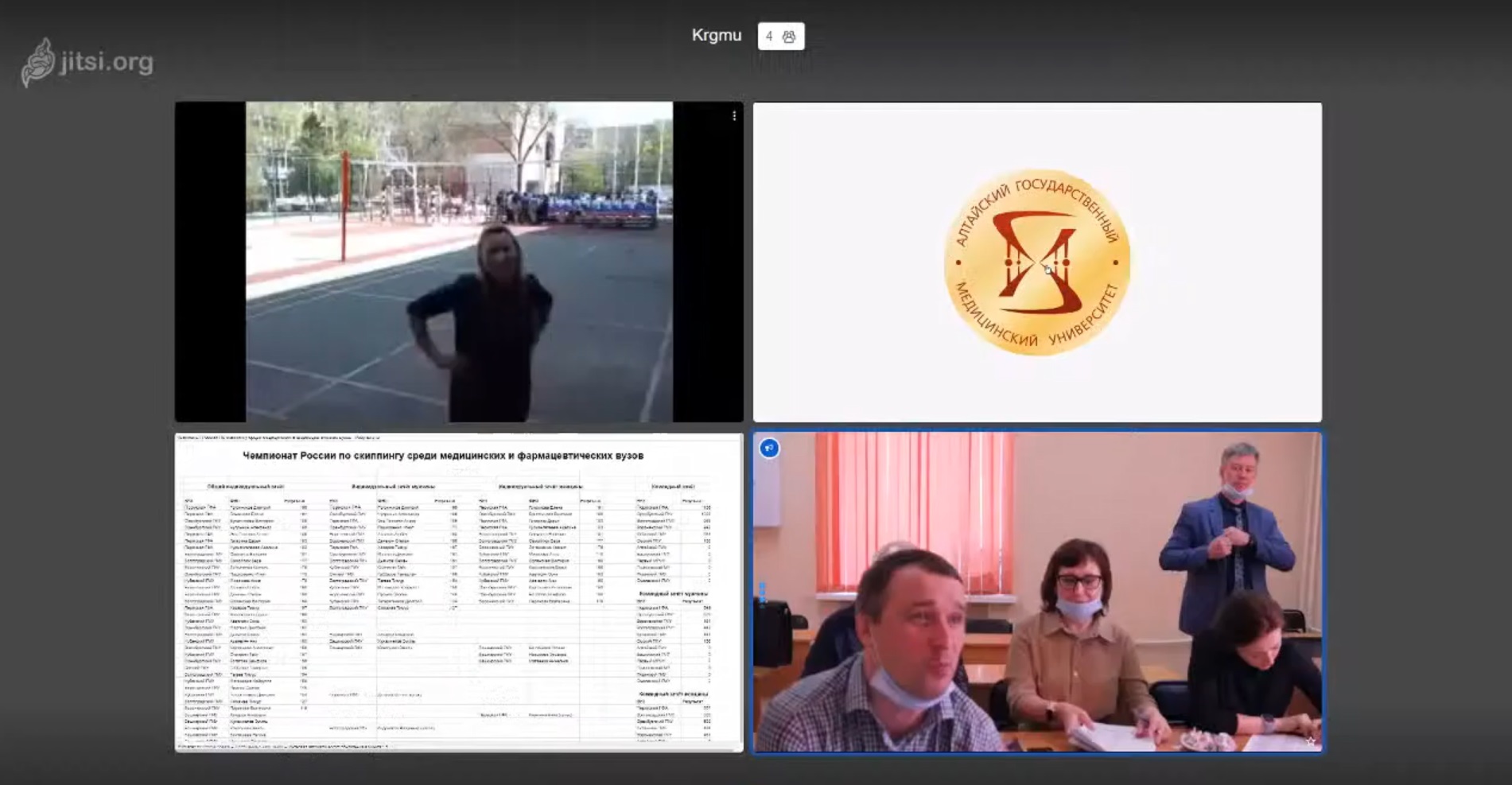Click the people icon in participant counter

click(x=789, y=37)
